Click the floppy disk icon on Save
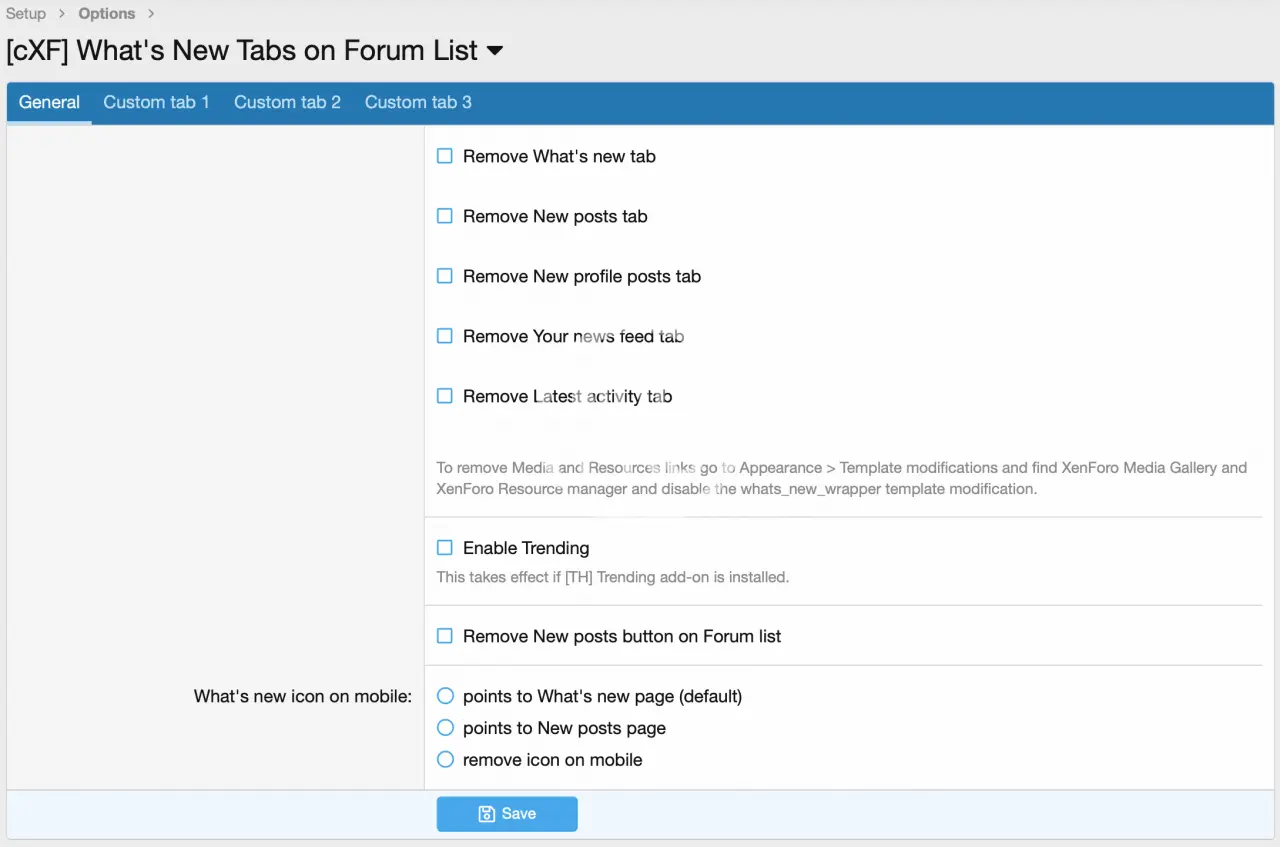The width and height of the screenshot is (1280, 847). click(487, 814)
